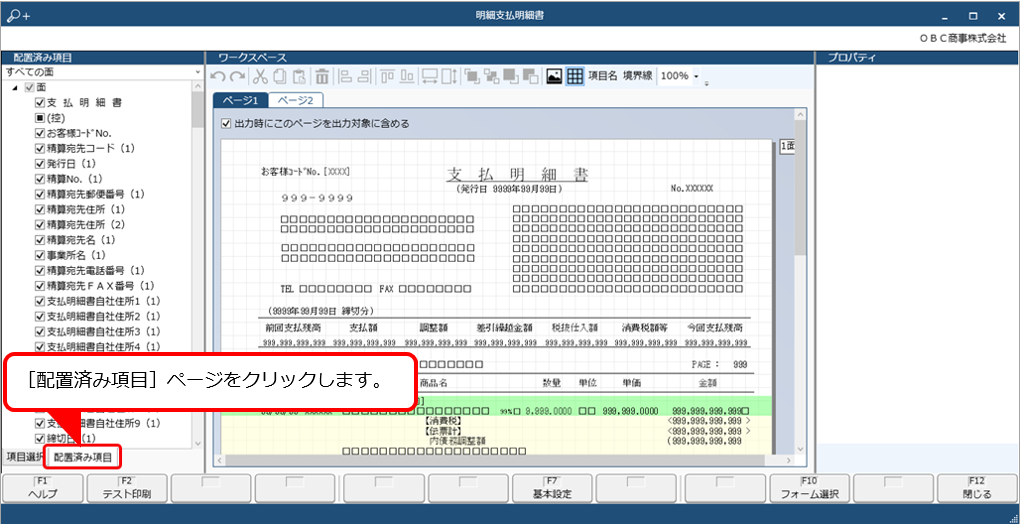Viewport: 1020px width, 524px height.
Task: Toggle 境界線 display in toolbar
Action: 638,76
